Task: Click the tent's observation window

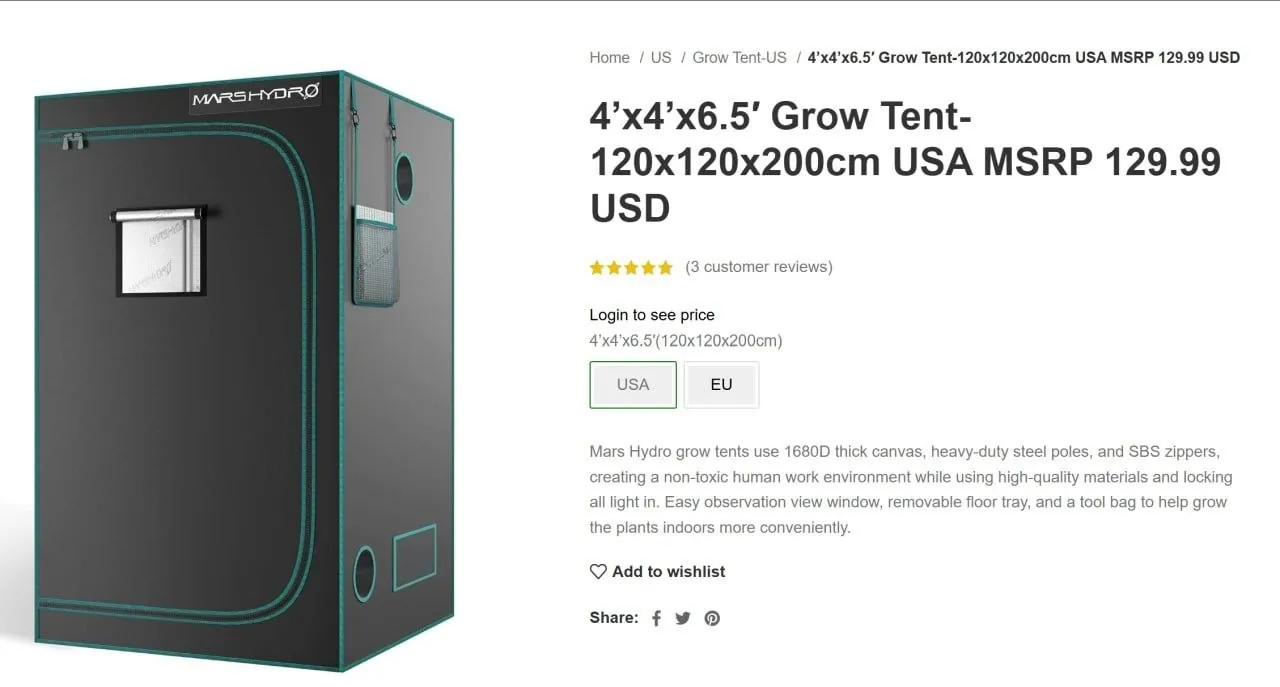Action: coord(160,251)
